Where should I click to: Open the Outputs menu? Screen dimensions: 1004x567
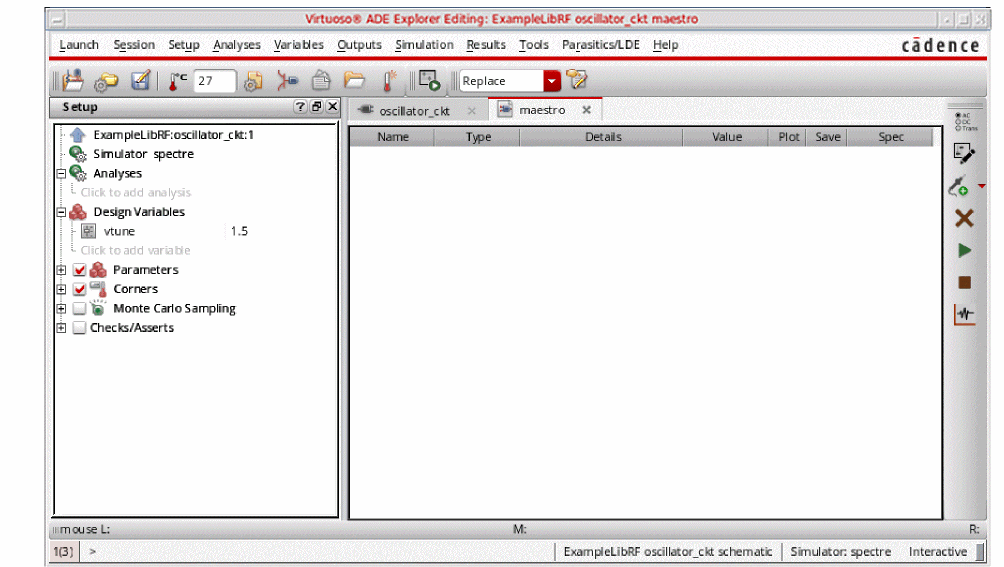(x=359, y=45)
